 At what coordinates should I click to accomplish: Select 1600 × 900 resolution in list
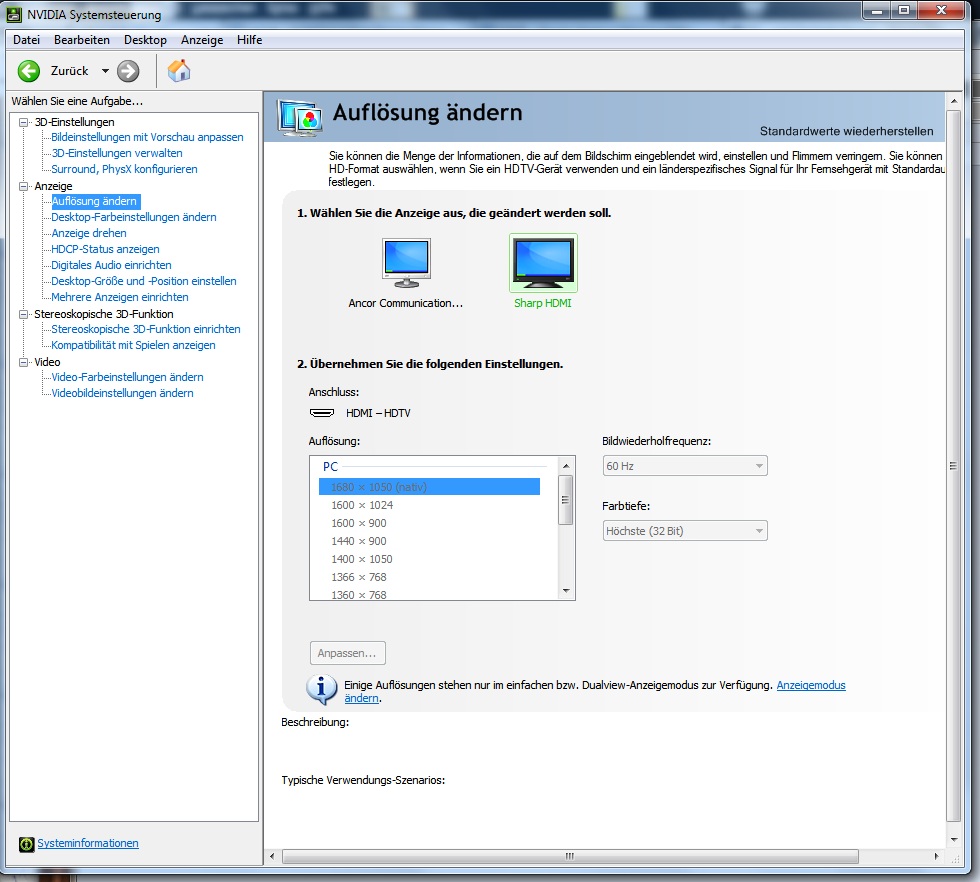[x=359, y=523]
